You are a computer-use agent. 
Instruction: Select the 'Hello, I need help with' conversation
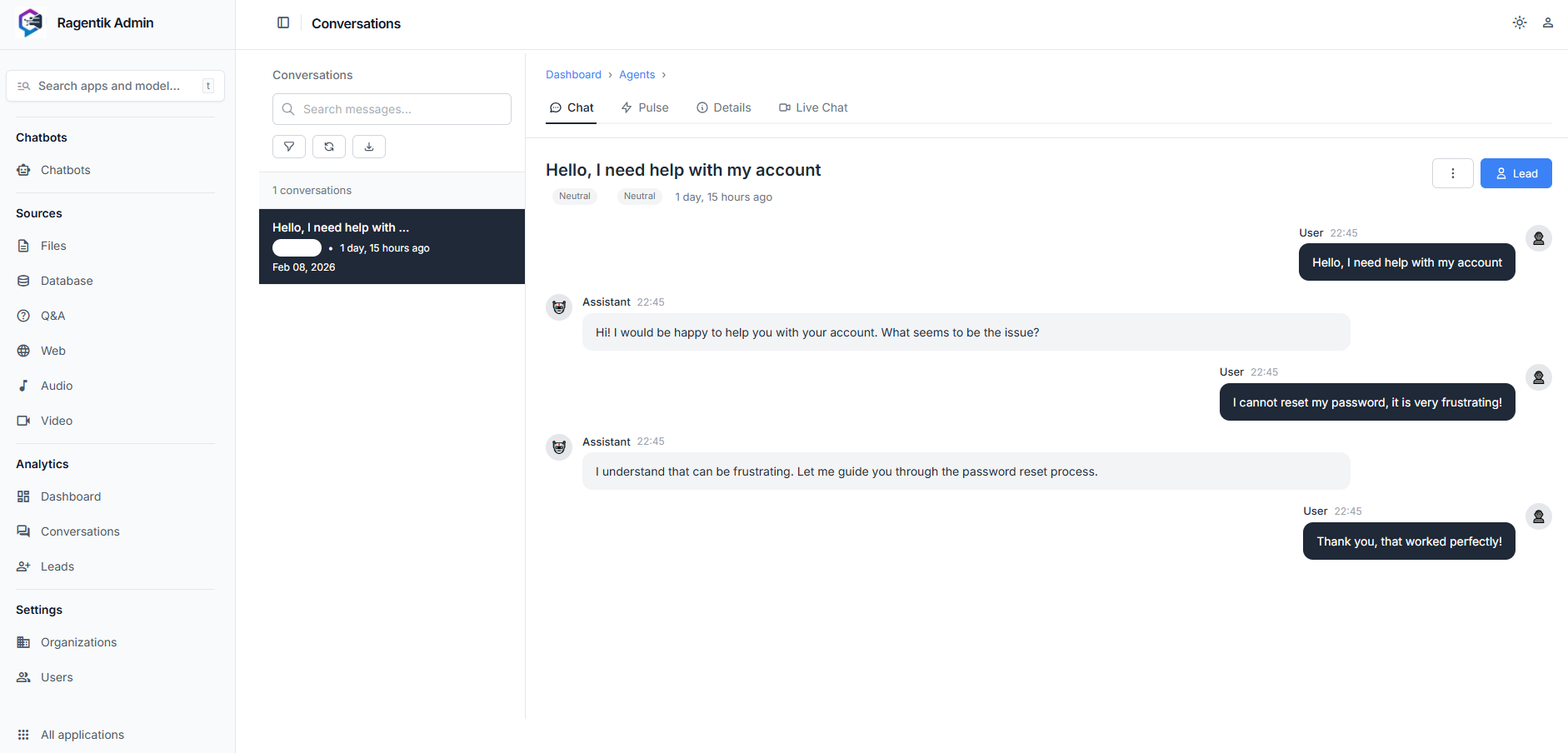[392, 247]
